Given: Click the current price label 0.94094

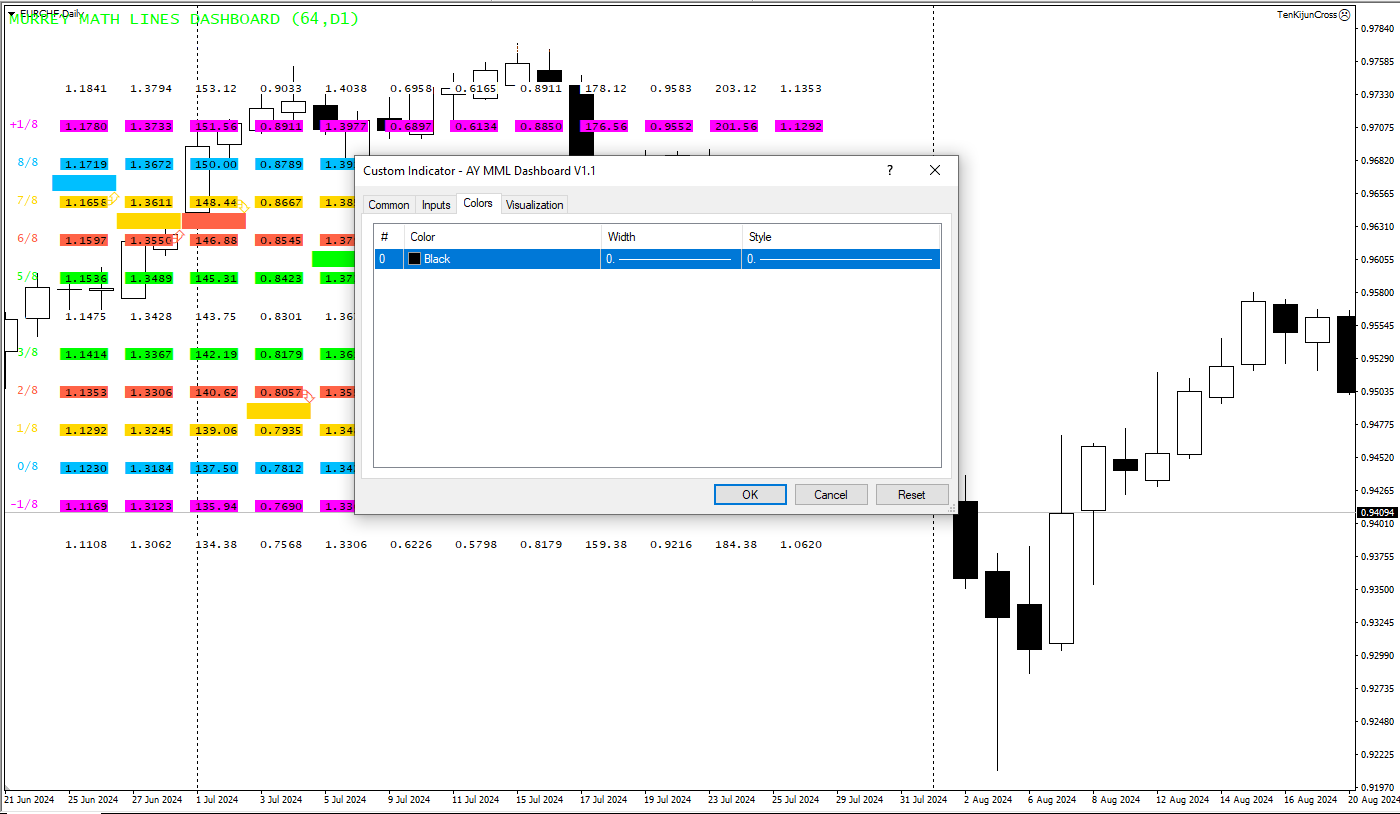Looking at the screenshot, I should point(1376,513).
